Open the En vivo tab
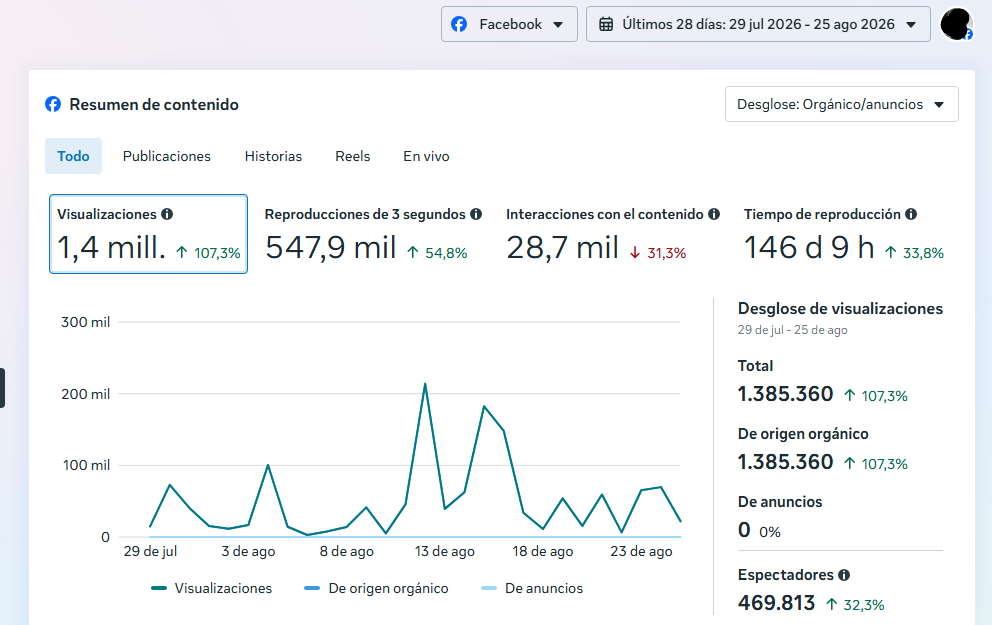Image resolution: width=992 pixels, height=625 pixels. click(x=426, y=156)
